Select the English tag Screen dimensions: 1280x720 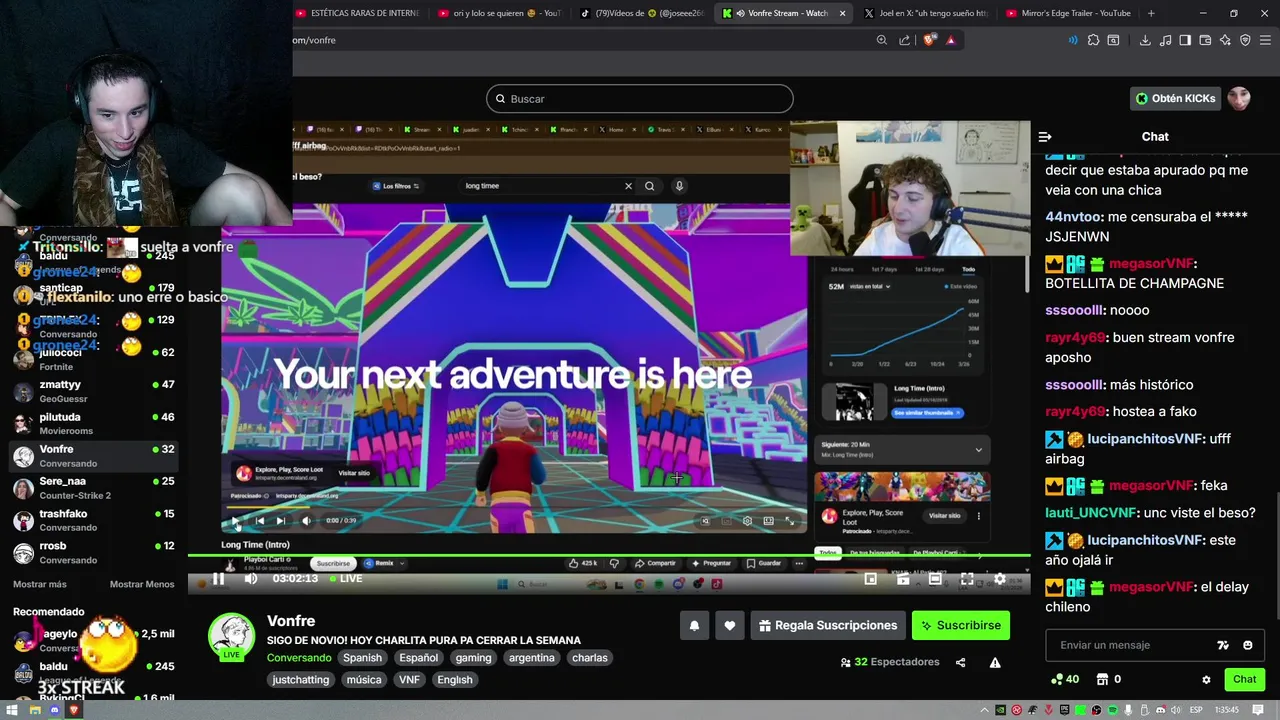(x=454, y=680)
